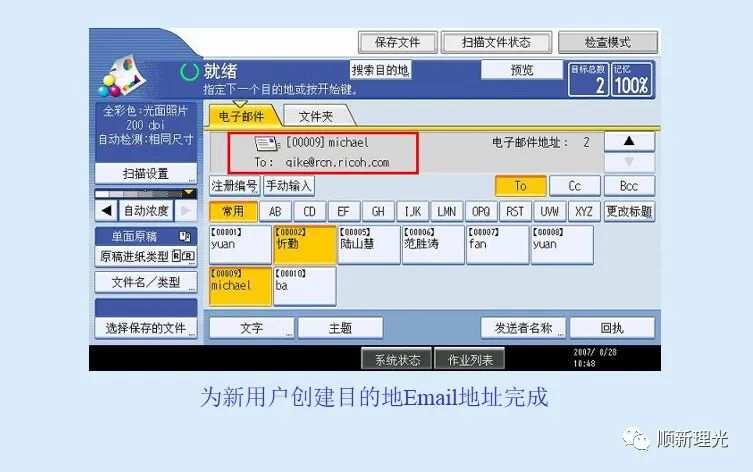Select the LMN index tab

[x=447, y=211]
